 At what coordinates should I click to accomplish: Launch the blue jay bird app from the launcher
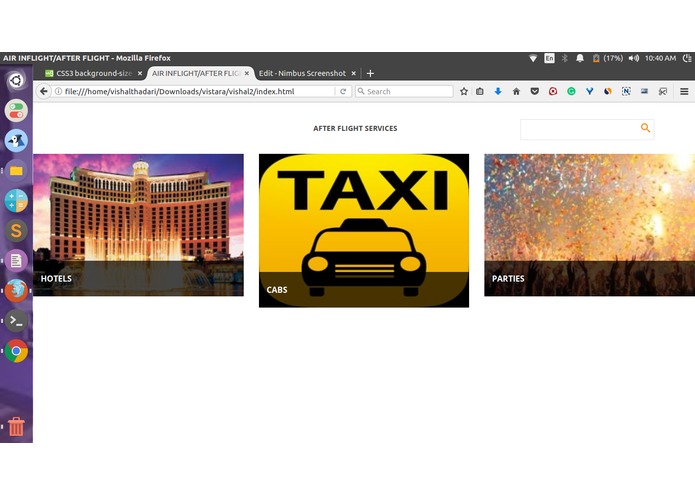click(16, 140)
